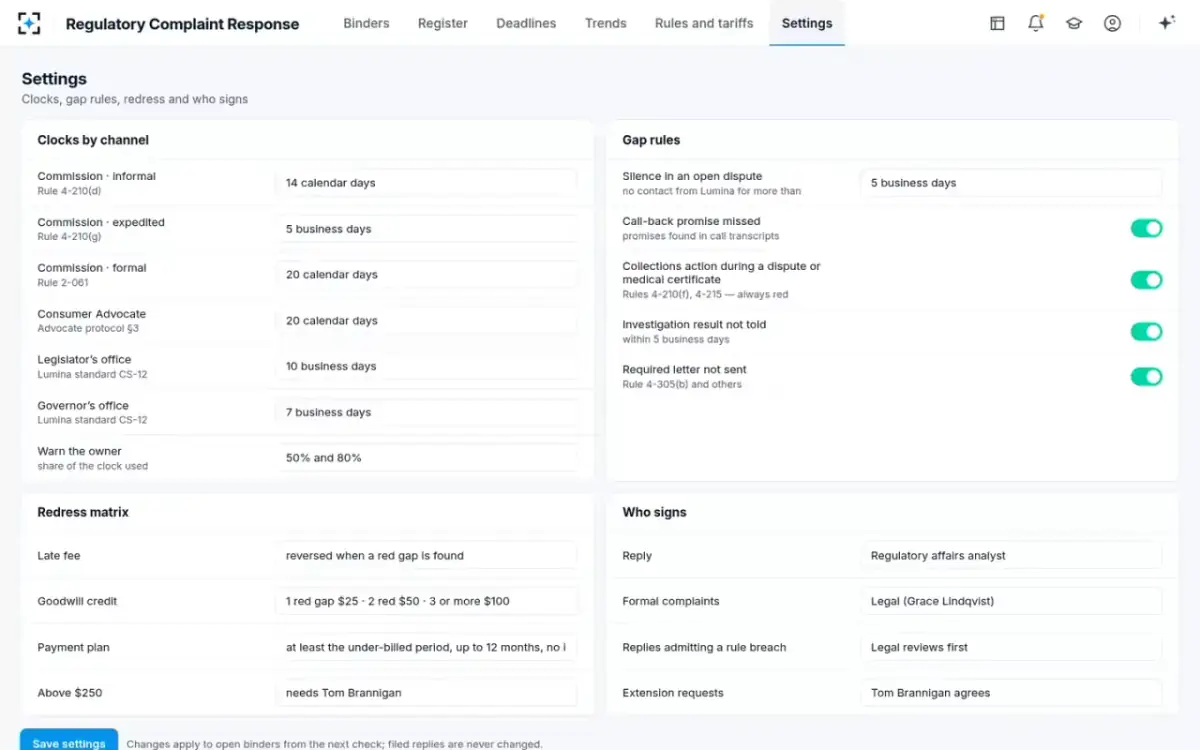Screen dimensions: 1200x750
Task: Click the Regulatory Complaint Response title
Action: pos(182,24)
